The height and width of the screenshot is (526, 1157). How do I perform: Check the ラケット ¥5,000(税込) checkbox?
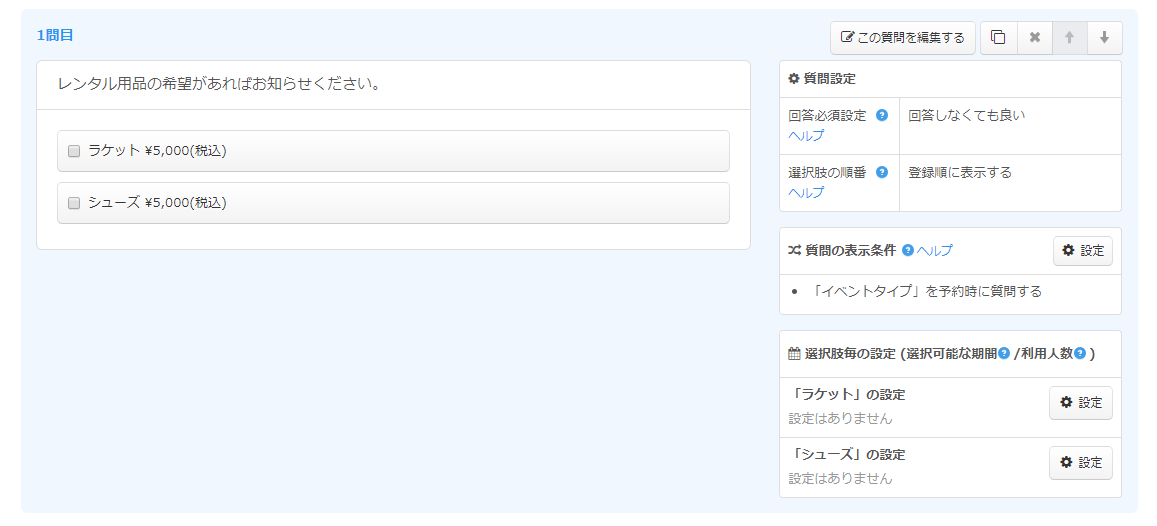point(74,151)
